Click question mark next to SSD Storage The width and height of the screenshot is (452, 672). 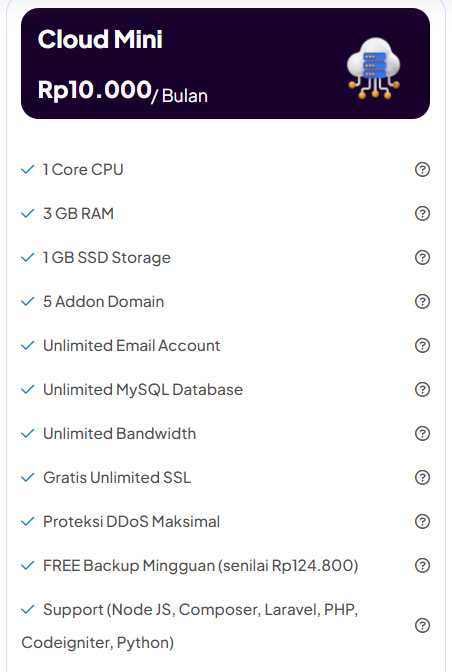click(x=422, y=258)
